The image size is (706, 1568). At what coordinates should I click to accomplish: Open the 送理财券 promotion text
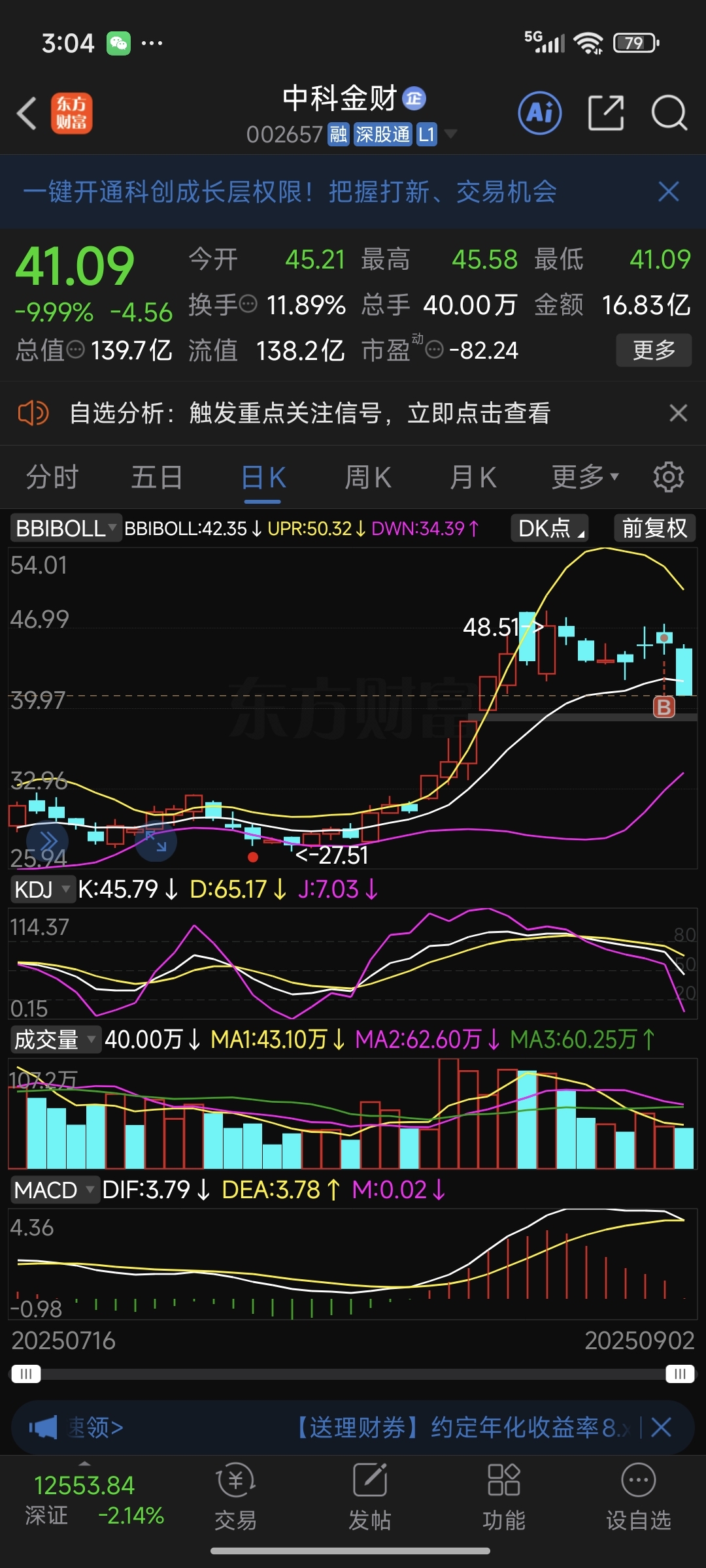tap(461, 1428)
